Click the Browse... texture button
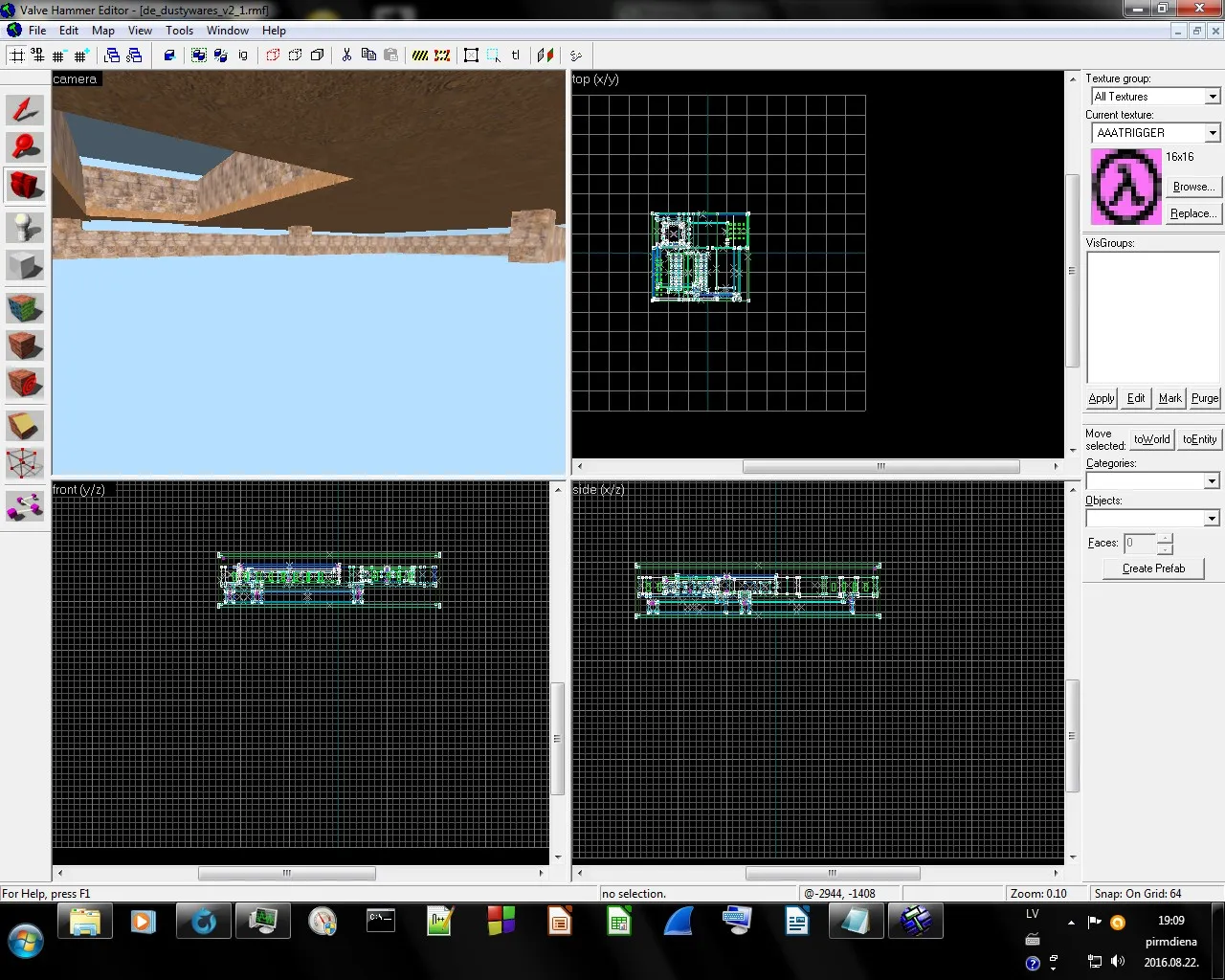Image resolution: width=1225 pixels, height=980 pixels. tap(1192, 187)
